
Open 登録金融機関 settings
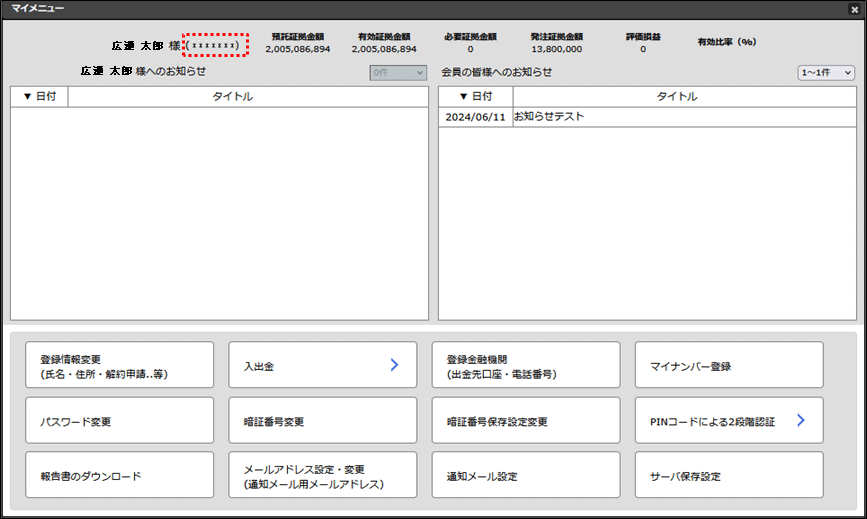526,366
